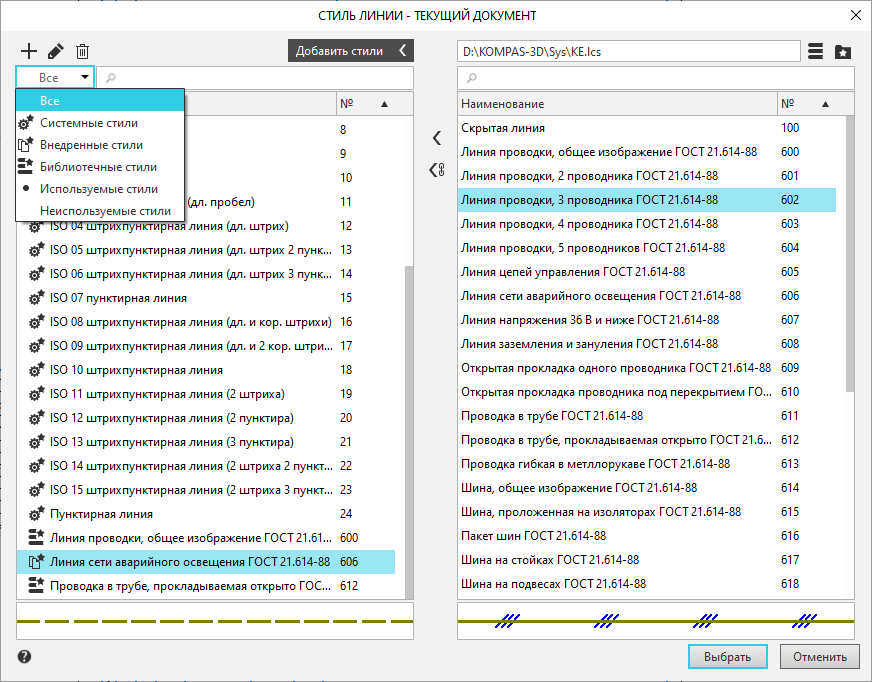872x682 pixels.
Task: Sort right list by № column arrow
Action: coord(825,104)
